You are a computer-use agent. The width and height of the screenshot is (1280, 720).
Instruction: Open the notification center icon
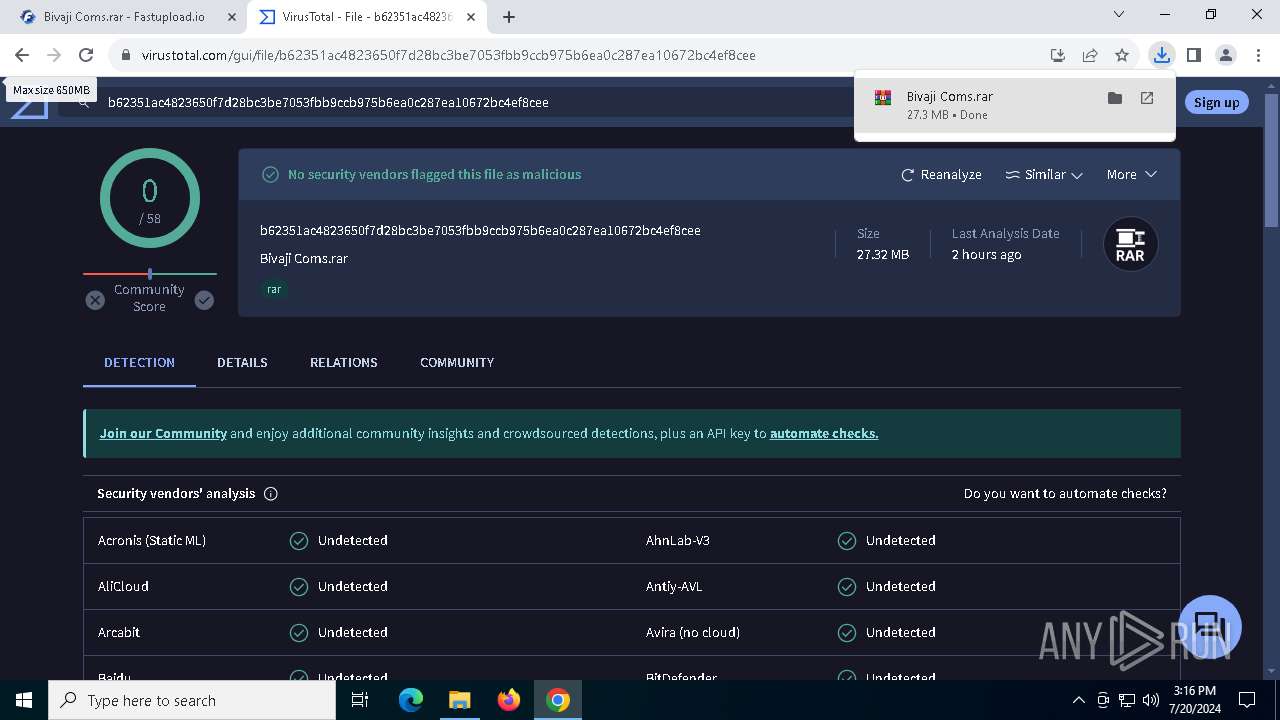click(1247, 700)
